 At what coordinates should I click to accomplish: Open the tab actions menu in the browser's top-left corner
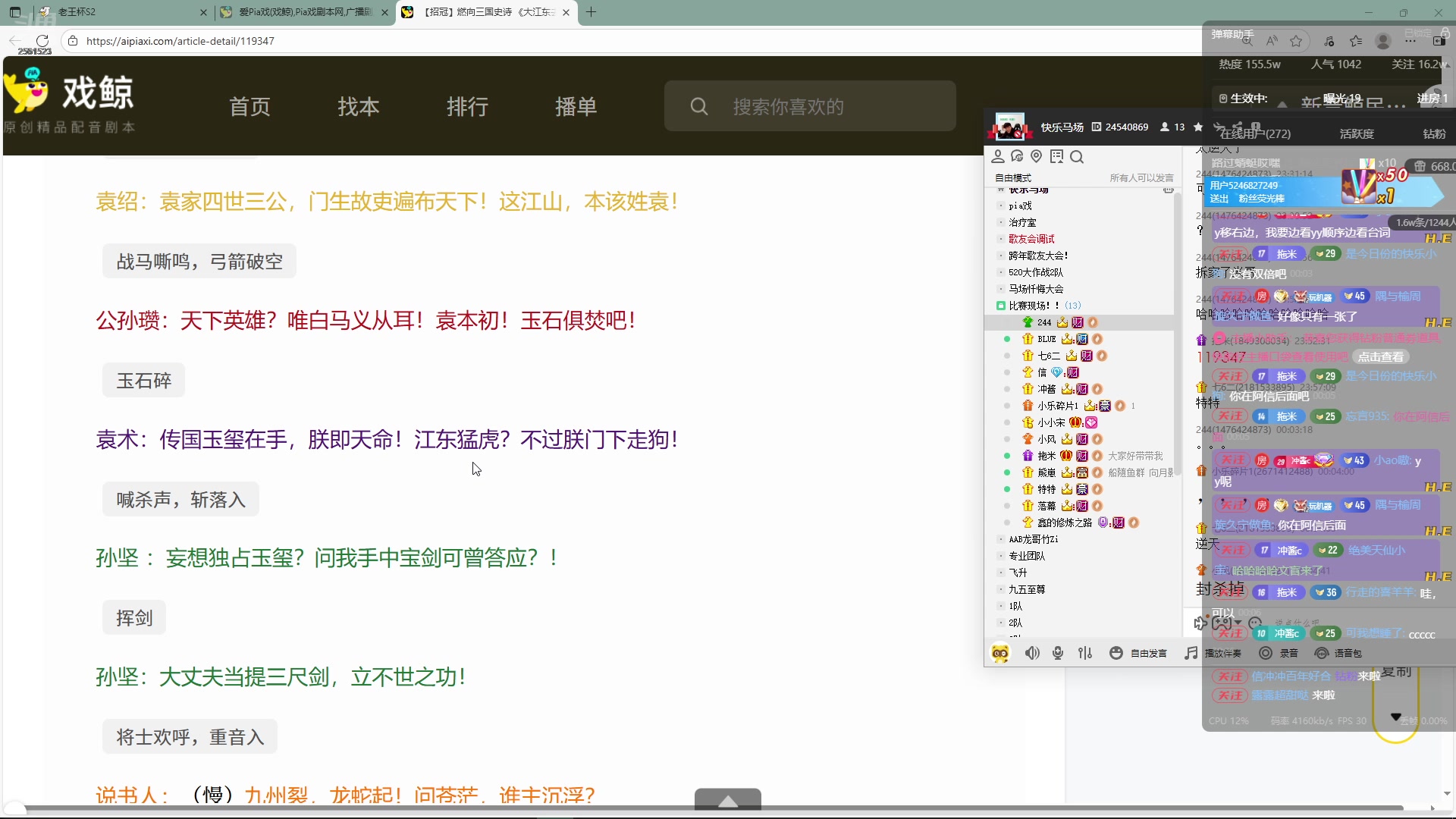pos(15,12)
